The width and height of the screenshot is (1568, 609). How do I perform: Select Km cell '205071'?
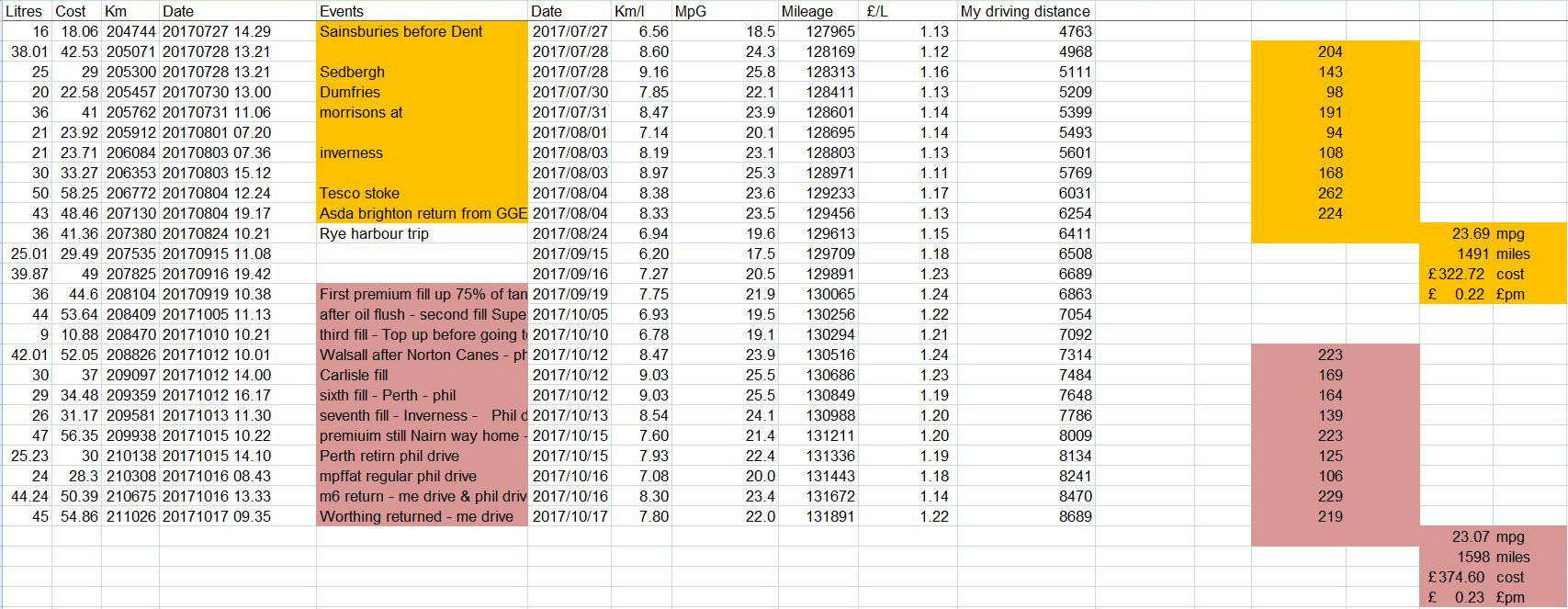(x=130, y=51)
